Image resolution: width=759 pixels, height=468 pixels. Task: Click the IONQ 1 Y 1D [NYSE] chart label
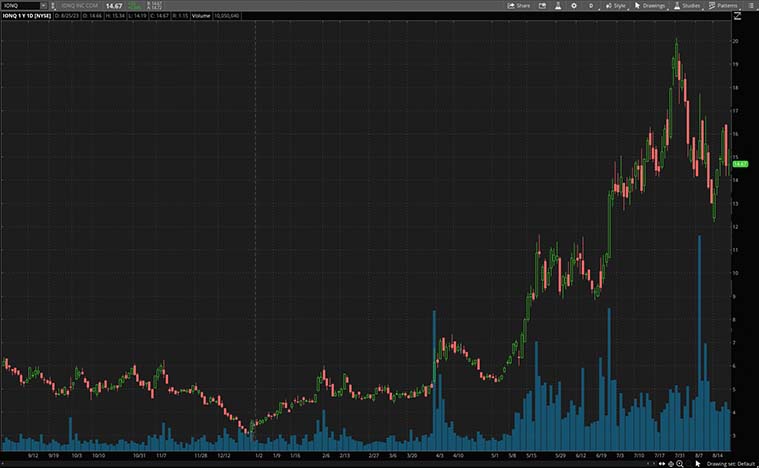[x=27, y=16]
